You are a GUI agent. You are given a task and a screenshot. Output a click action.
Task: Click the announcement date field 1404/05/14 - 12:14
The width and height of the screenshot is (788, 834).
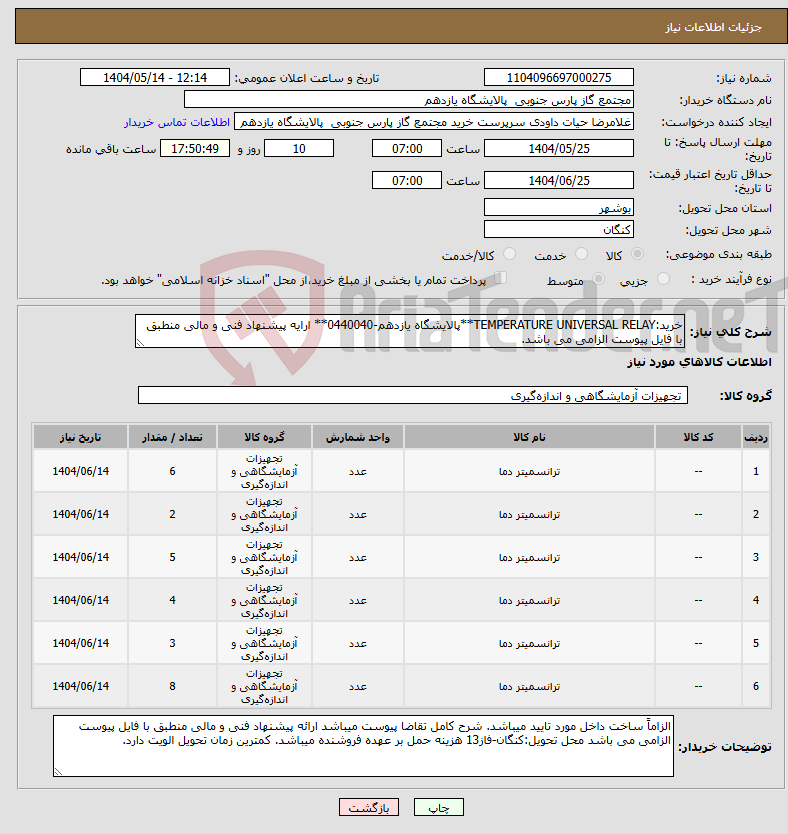(x=155, y=78)
